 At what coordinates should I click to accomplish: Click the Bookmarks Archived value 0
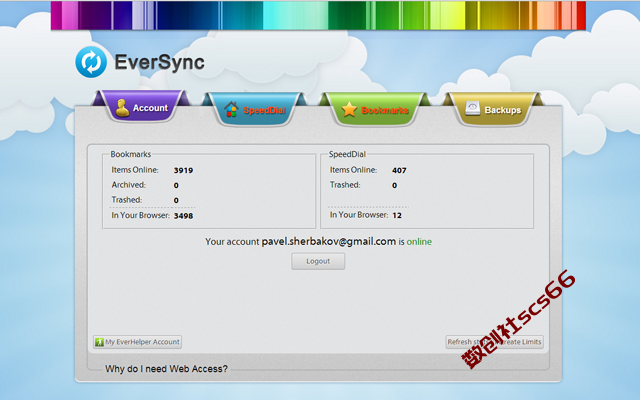coord(176,185)
